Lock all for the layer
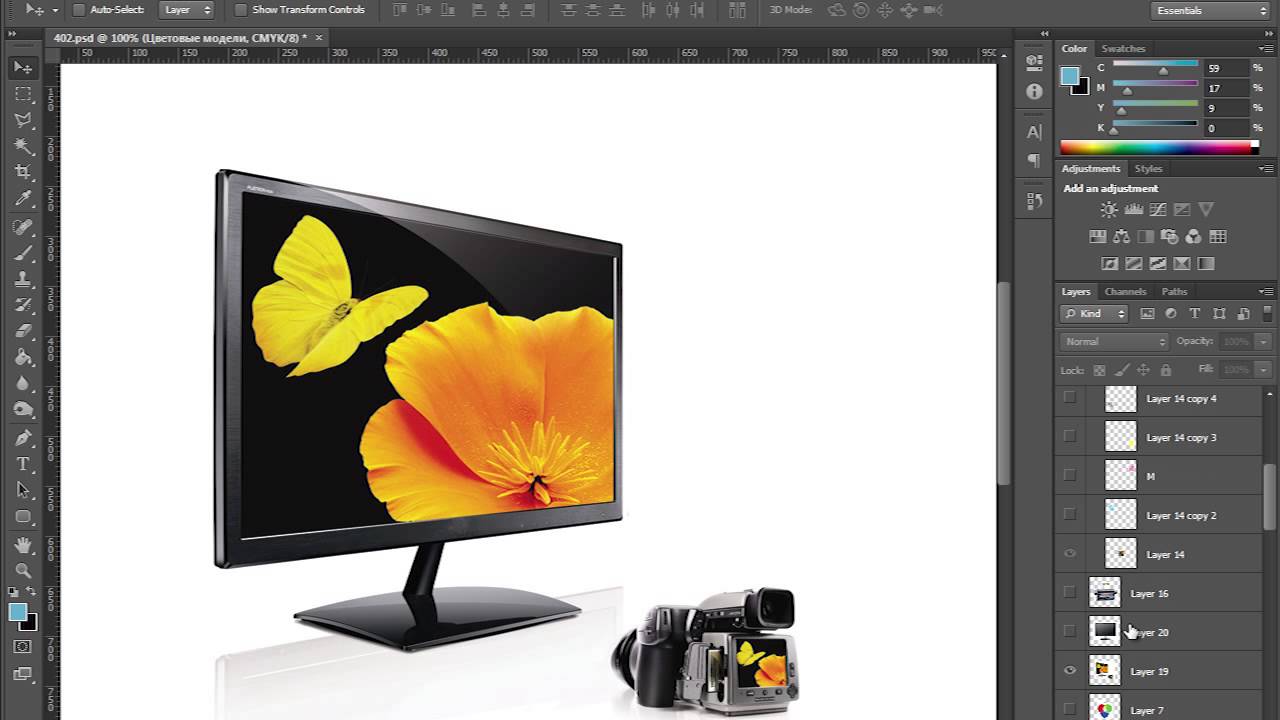This screenshot has height=720, width=1280. (1165, 370)
